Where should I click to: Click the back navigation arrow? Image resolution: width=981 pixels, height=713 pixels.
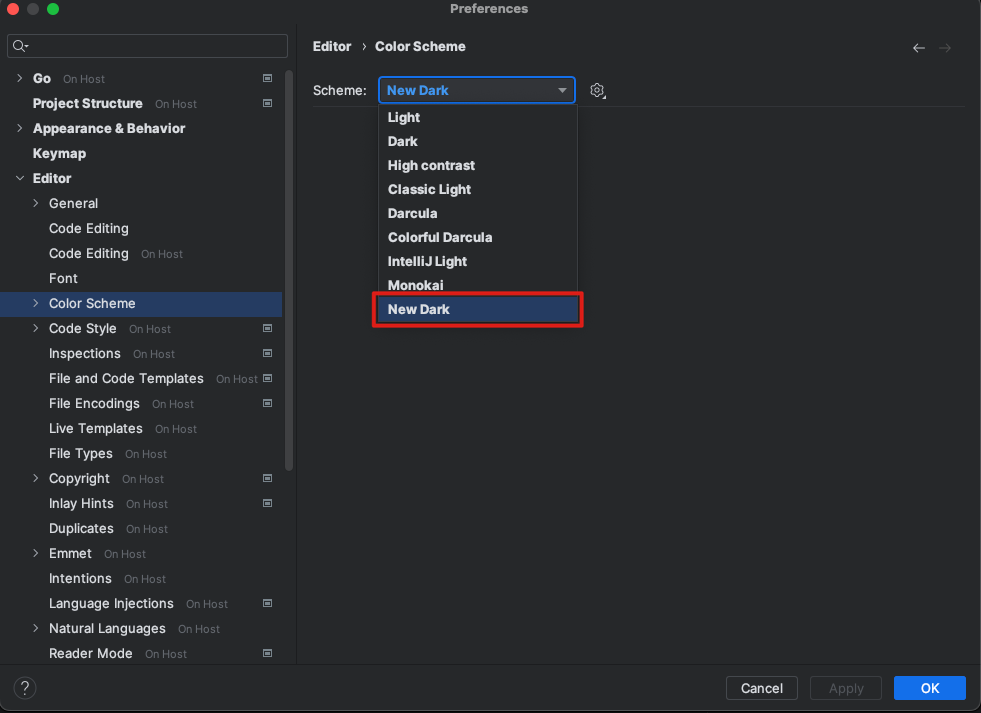point(918,47)
